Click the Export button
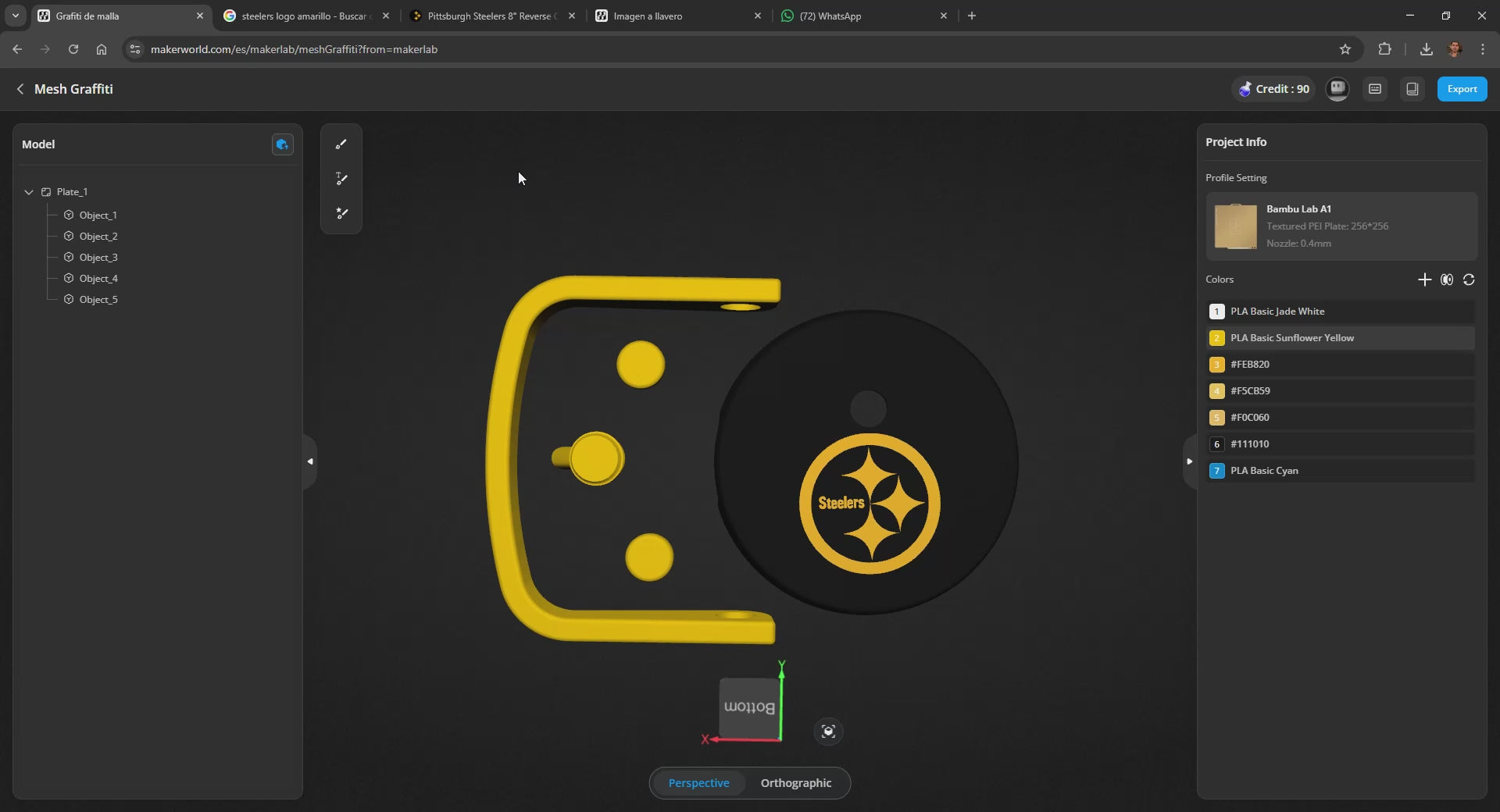This screenshot has width=1500, height=812. [x=1462, y=89]
